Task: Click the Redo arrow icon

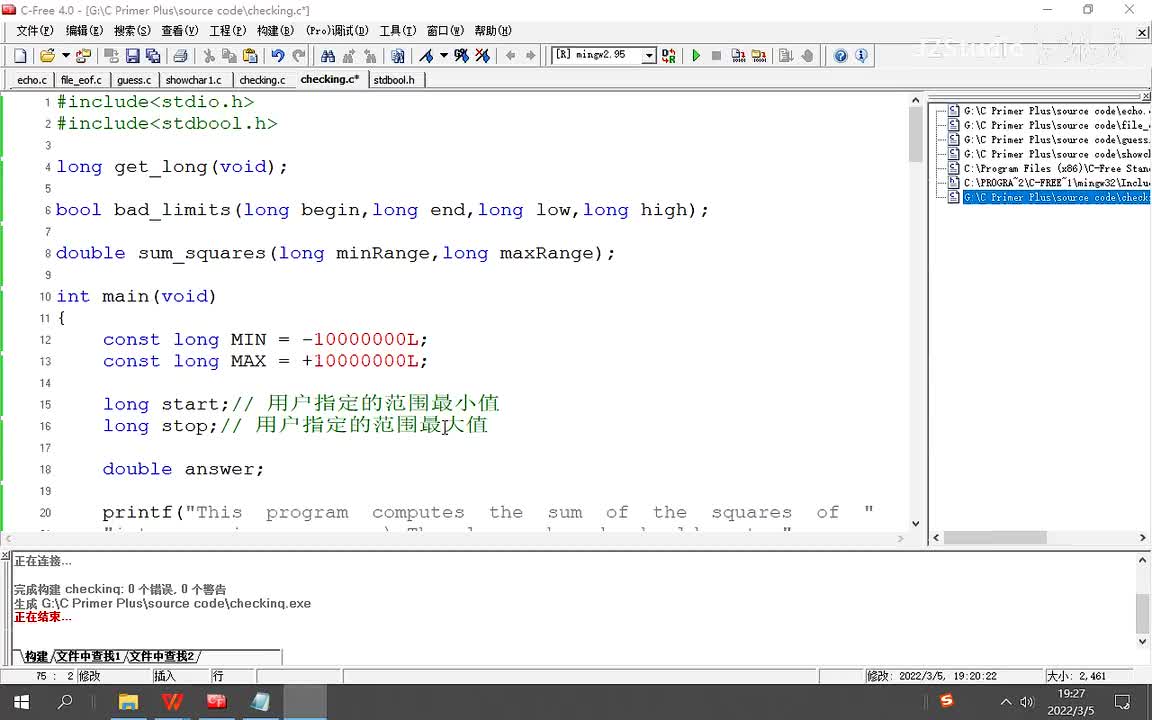Action: tap(298, 56)
